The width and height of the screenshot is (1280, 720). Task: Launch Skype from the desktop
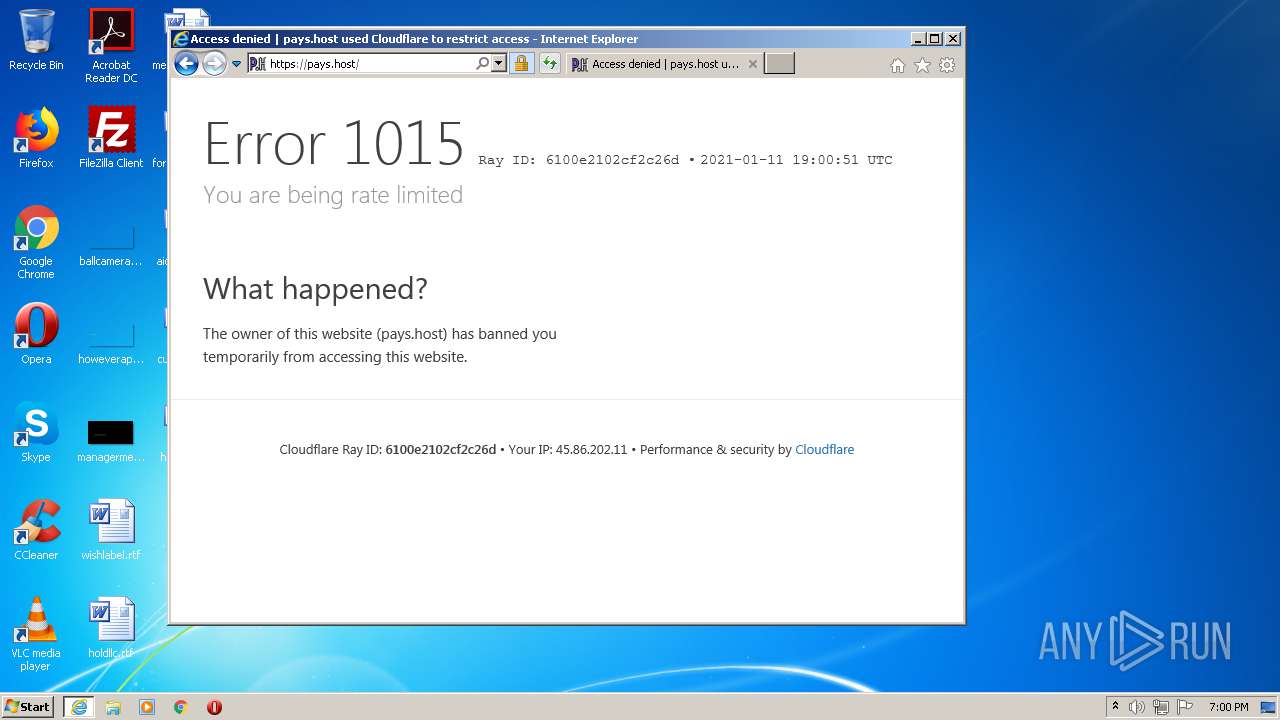pyautogui.click(x=36, y=432)
